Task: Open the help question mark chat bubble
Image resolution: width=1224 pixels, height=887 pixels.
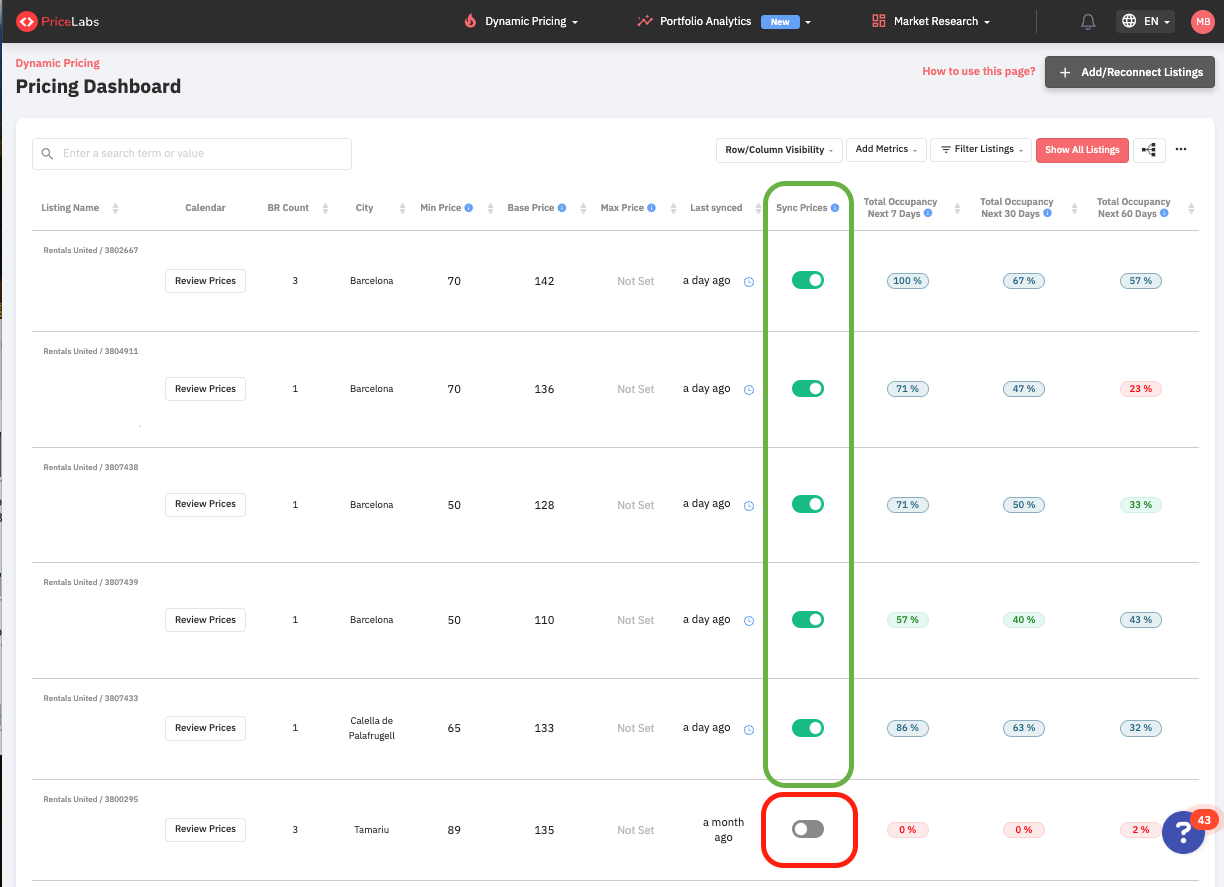Action: click(x=1183, y=832)
